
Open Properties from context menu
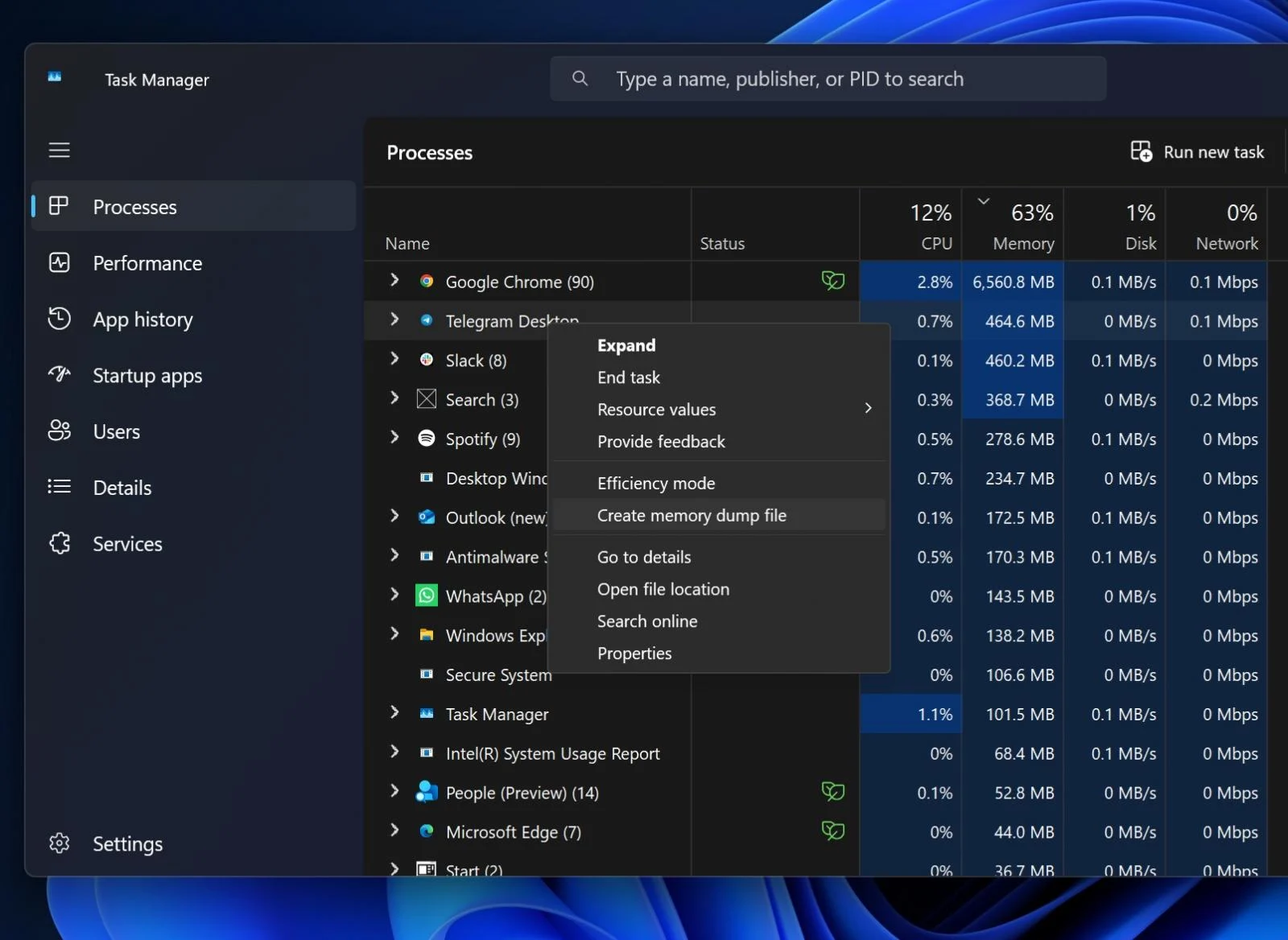point(720,653)
